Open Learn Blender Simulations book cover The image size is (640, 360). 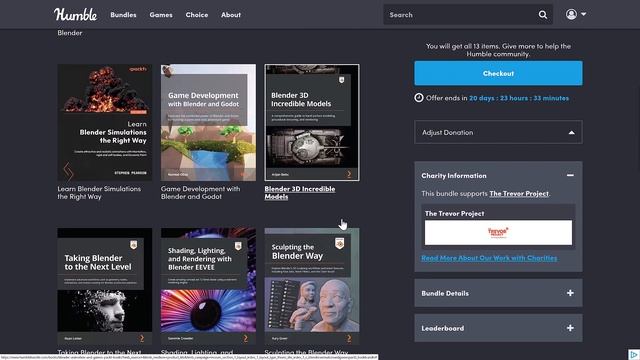[x=104, y=122]
